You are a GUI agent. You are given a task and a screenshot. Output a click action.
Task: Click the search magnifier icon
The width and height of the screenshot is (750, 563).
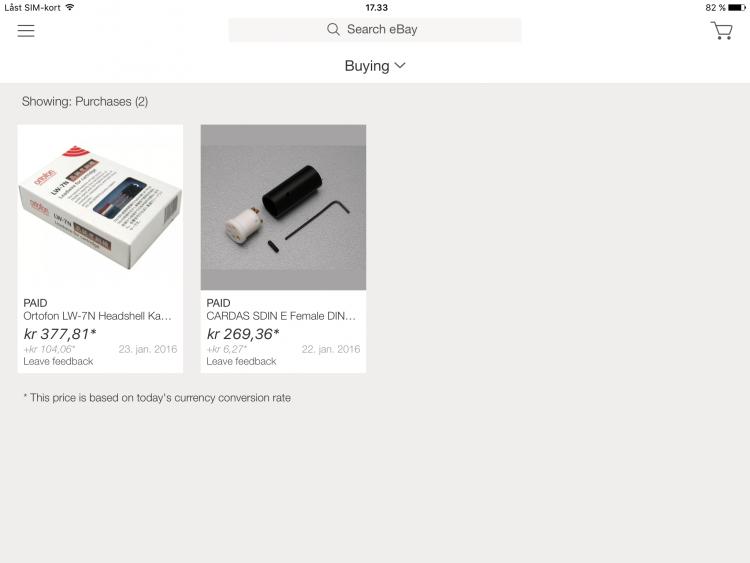pyautogui.click(x=333, y=30)
